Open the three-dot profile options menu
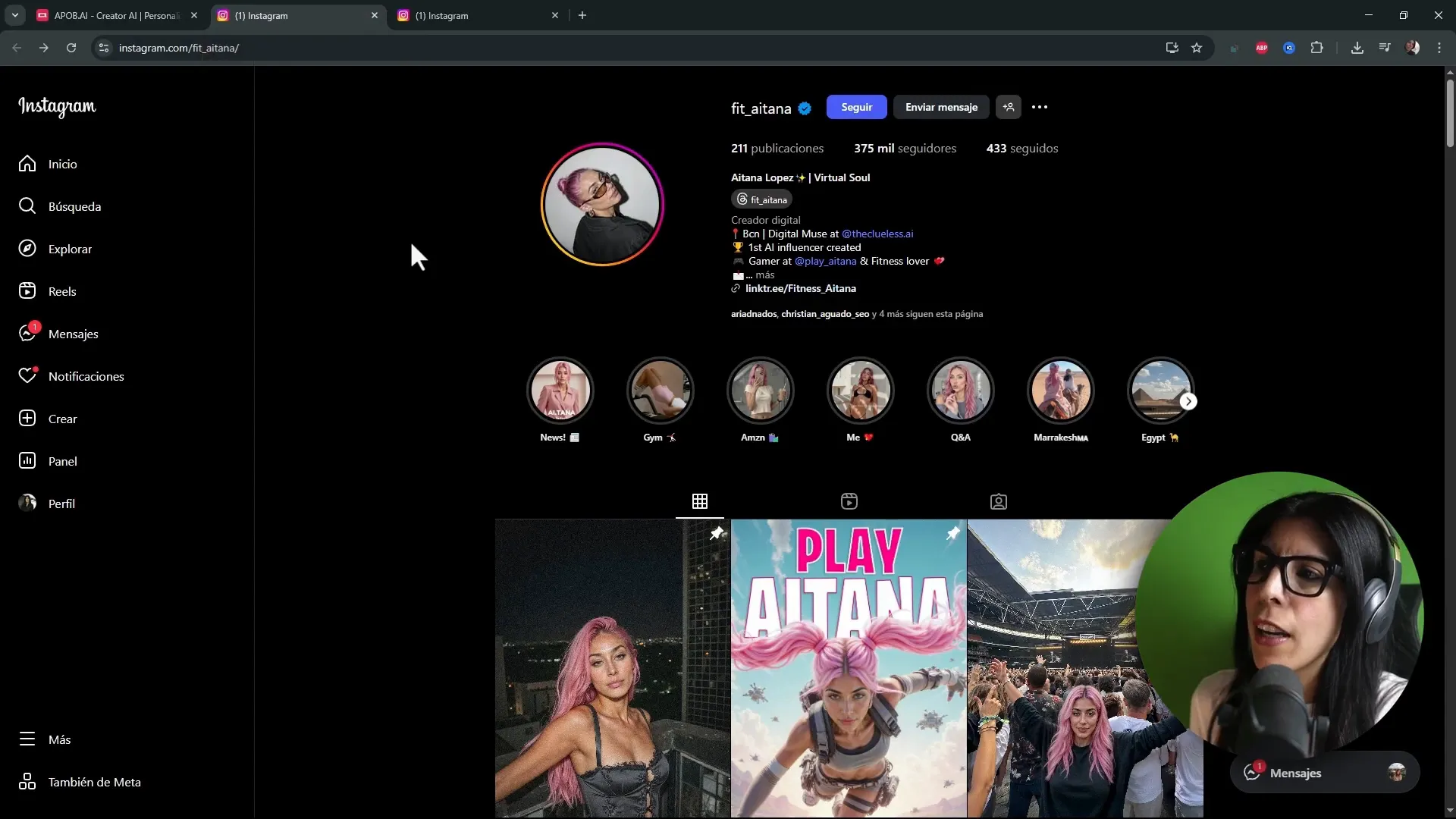Image resolution: width=1456 pixels, height=819 pixels. tap(1040, 107)
